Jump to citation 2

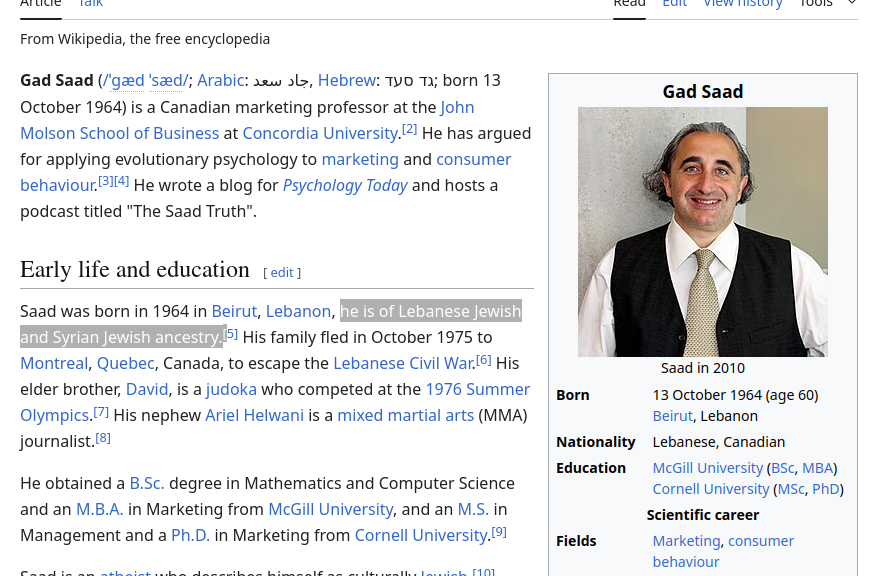410,129
